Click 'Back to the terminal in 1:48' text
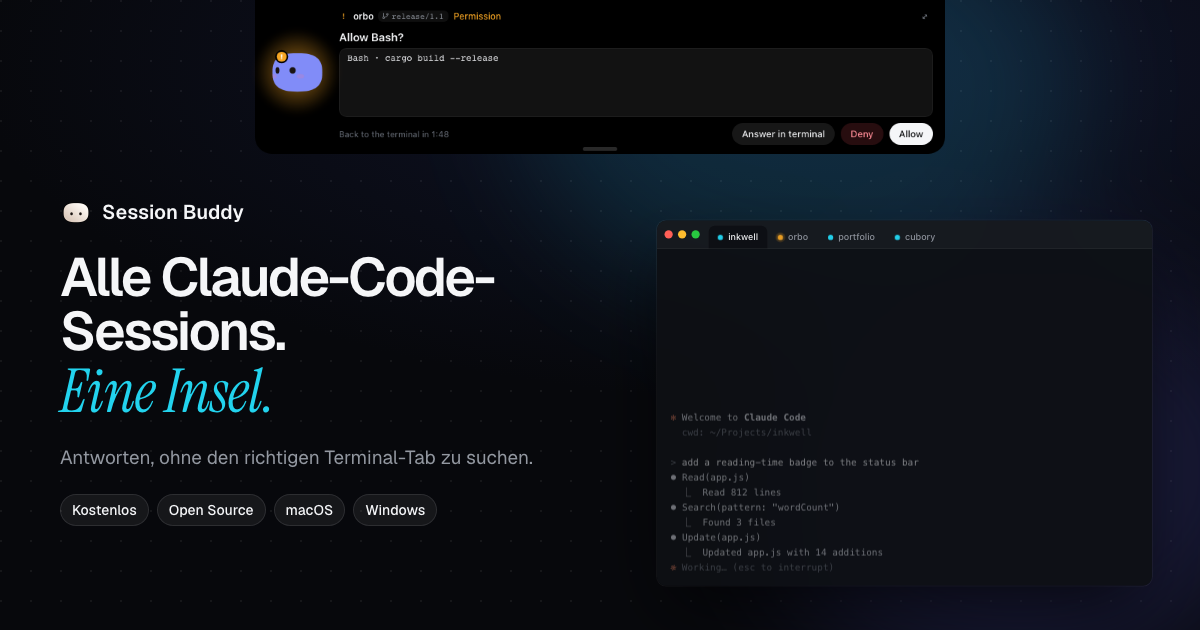 point(394,134)
